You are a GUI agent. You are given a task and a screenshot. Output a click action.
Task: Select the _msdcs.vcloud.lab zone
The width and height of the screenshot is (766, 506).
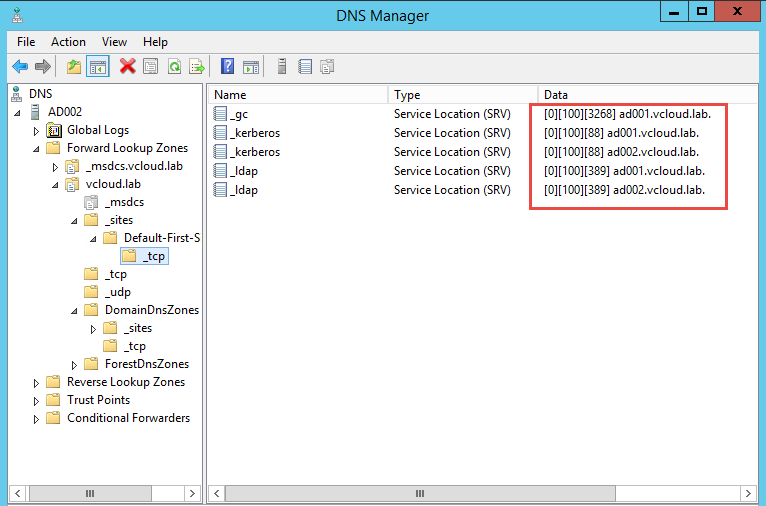tap(134, 166)
